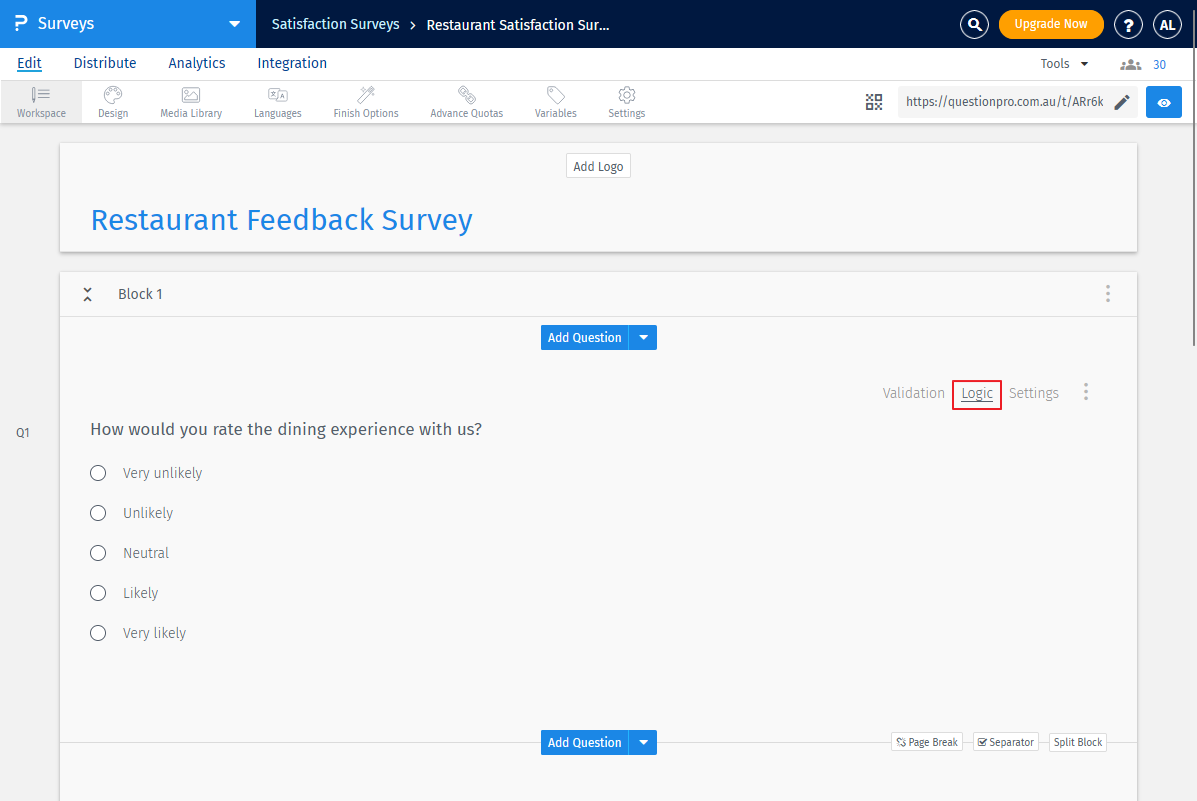Open the search magnifier in the top bar
Image resolution: width=1197 pixels, height=801 pixels.
974,24
